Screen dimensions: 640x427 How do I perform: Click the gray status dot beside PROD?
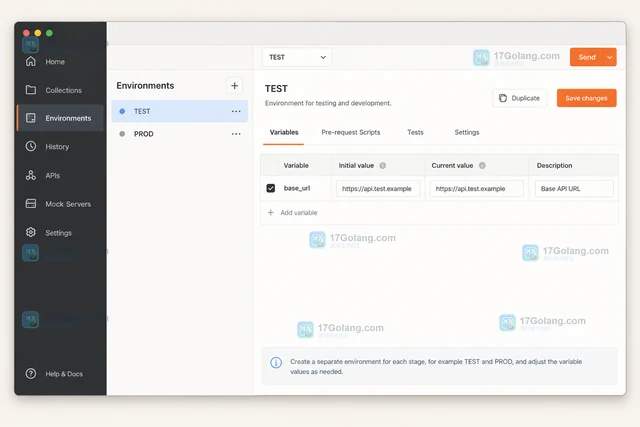[x=122, y=133]
